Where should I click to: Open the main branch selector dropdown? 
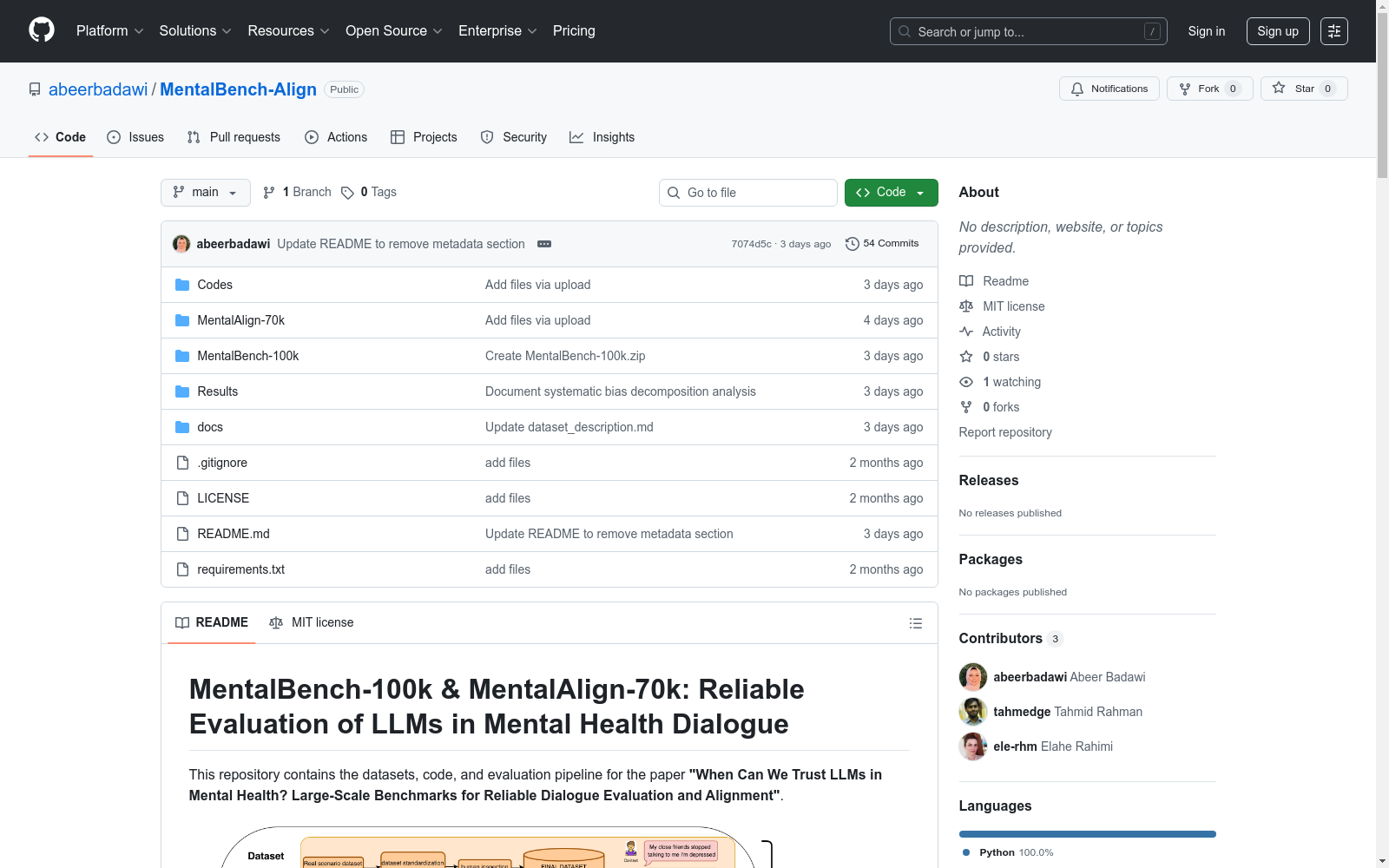(x=206, y=193)
